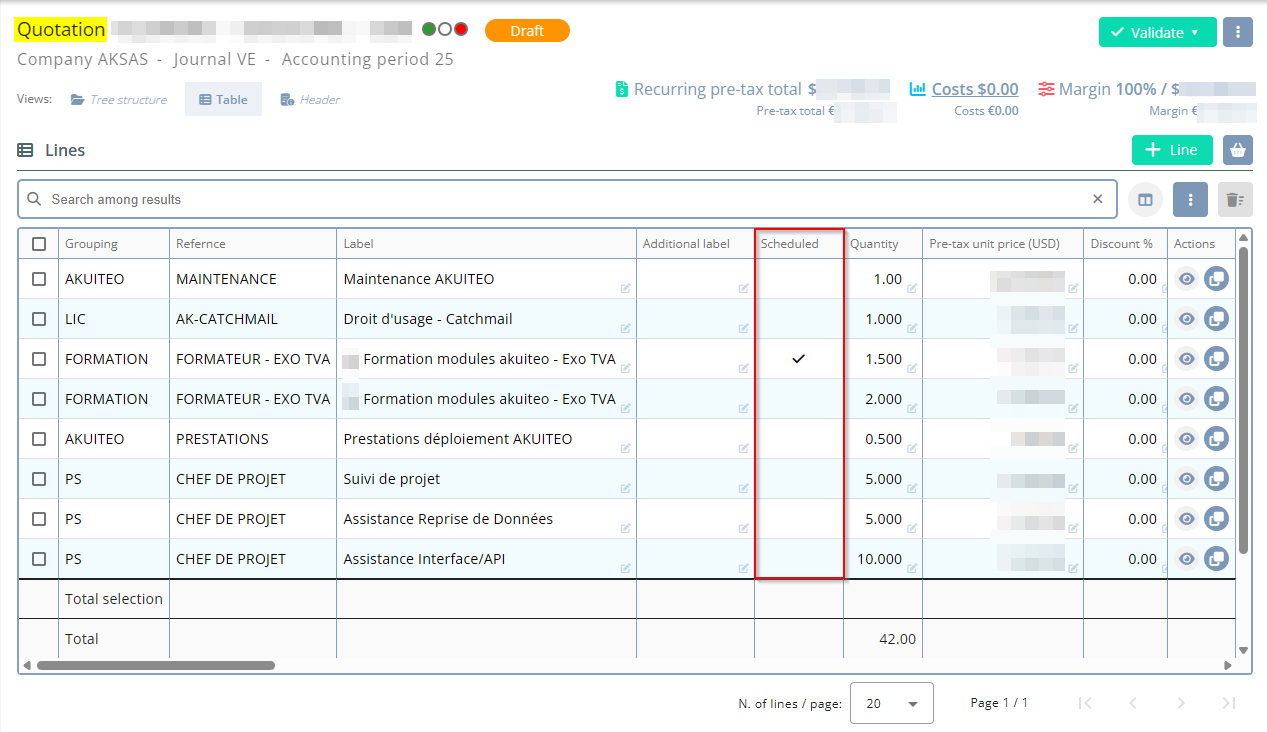Open the three-dot menu above the table
This screenshot has height=732, width=1267.
[x=1190, y=200]
